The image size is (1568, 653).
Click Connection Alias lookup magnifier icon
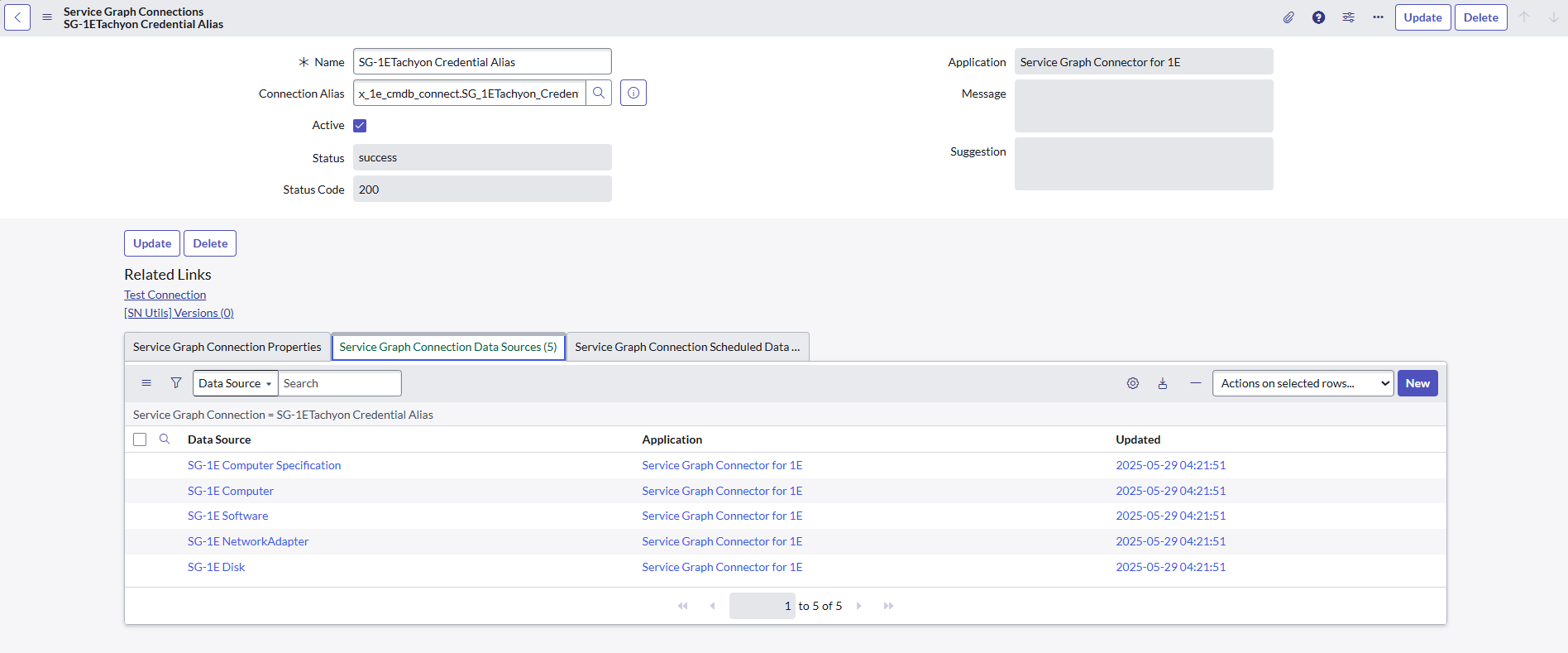point(599,94)
